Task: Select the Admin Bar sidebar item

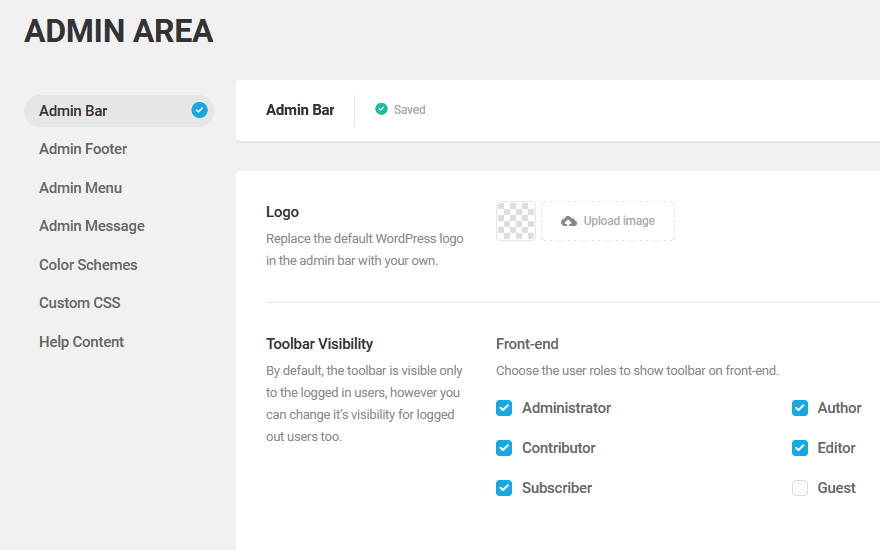Action: 73,111
